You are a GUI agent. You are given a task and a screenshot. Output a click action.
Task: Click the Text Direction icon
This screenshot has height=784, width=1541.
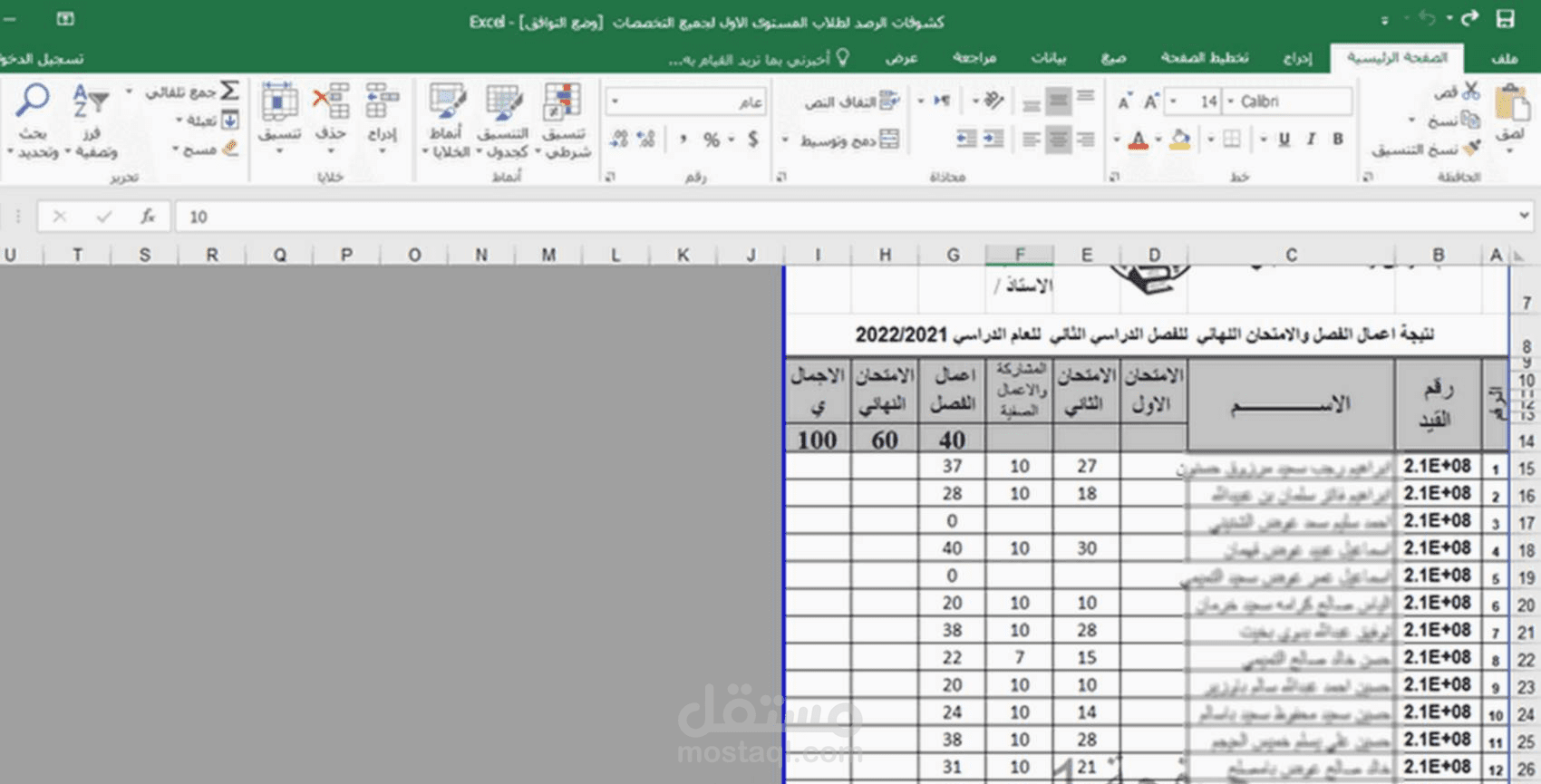point(942,101)
